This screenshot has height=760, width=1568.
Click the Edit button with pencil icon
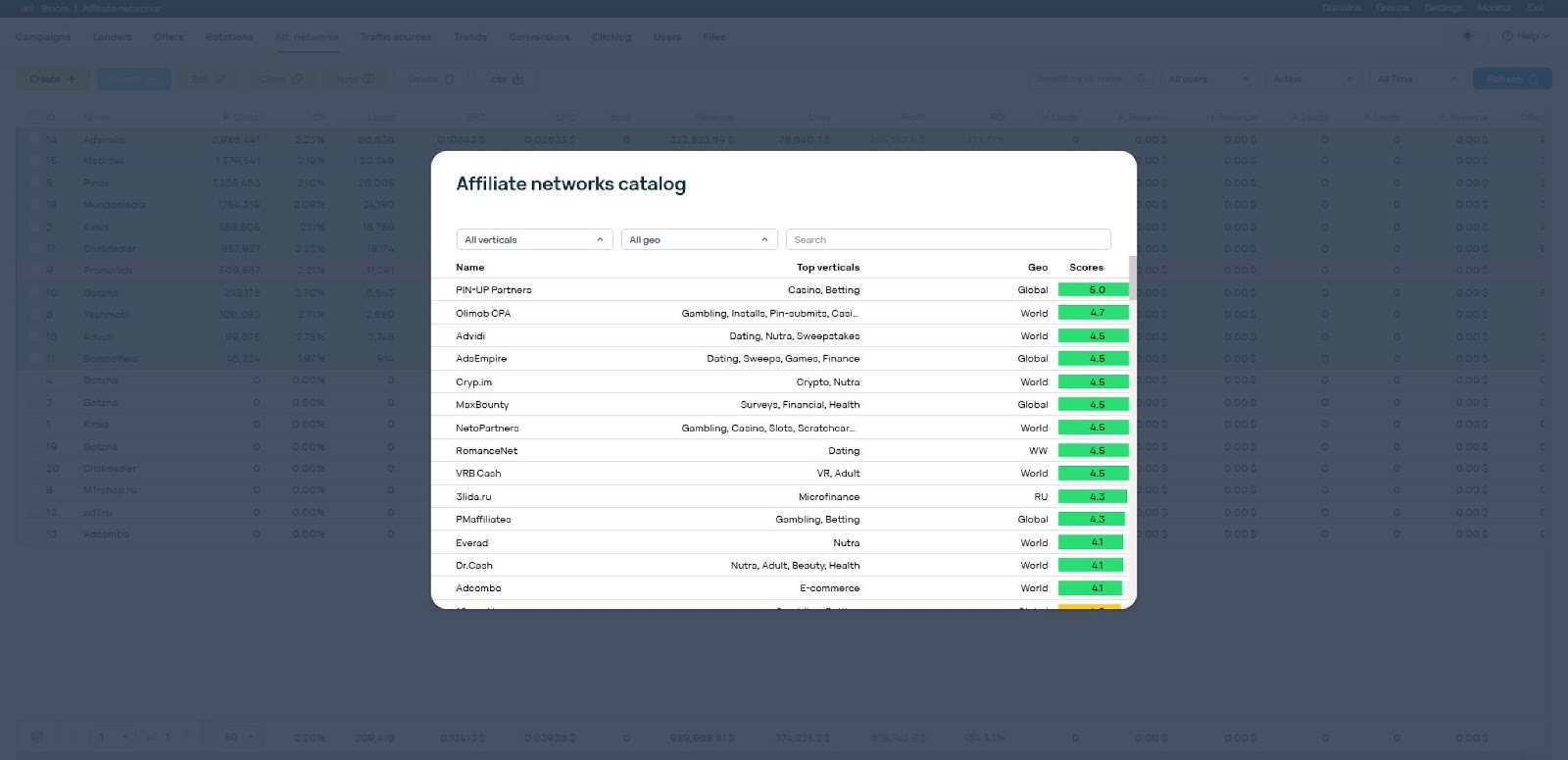[x=209, y=79]
